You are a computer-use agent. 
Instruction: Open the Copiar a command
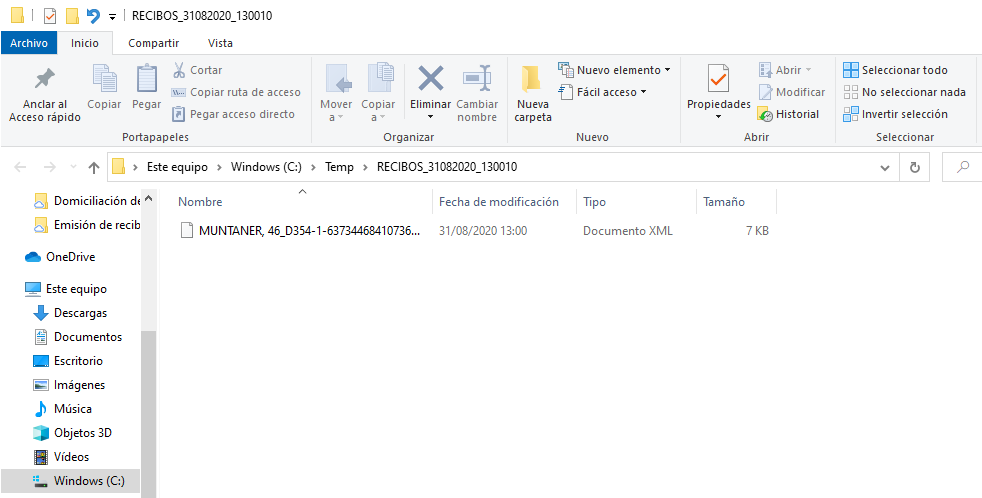click(x=378, y=94)
